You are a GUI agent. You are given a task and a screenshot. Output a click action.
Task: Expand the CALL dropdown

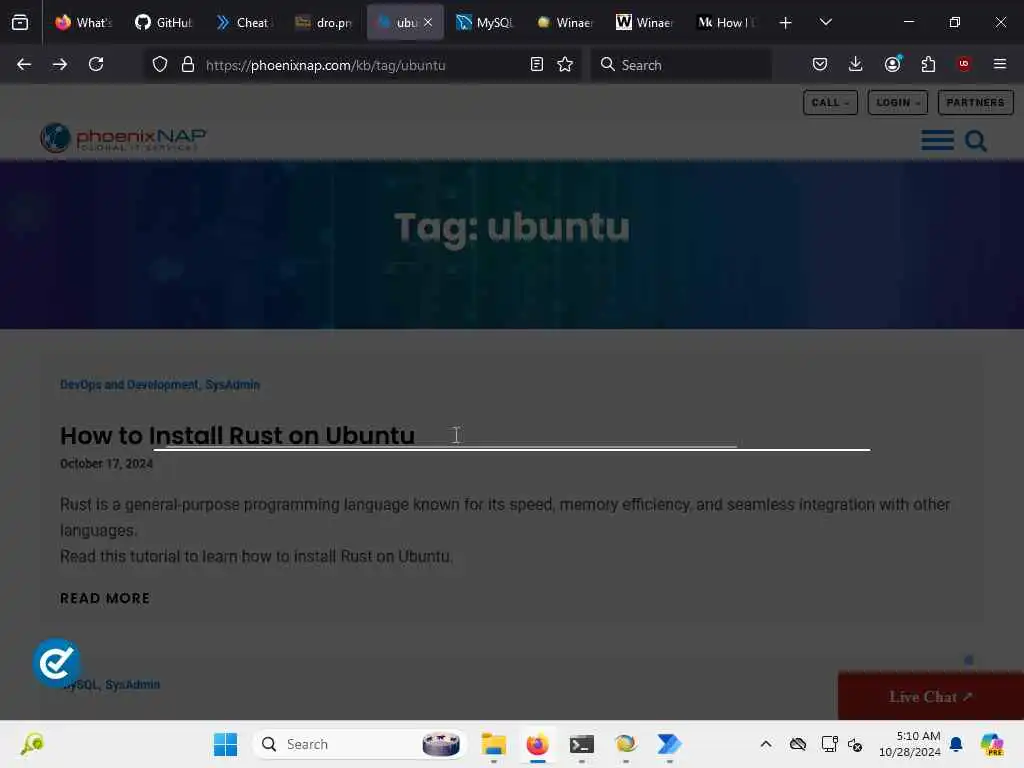[830, 103]
